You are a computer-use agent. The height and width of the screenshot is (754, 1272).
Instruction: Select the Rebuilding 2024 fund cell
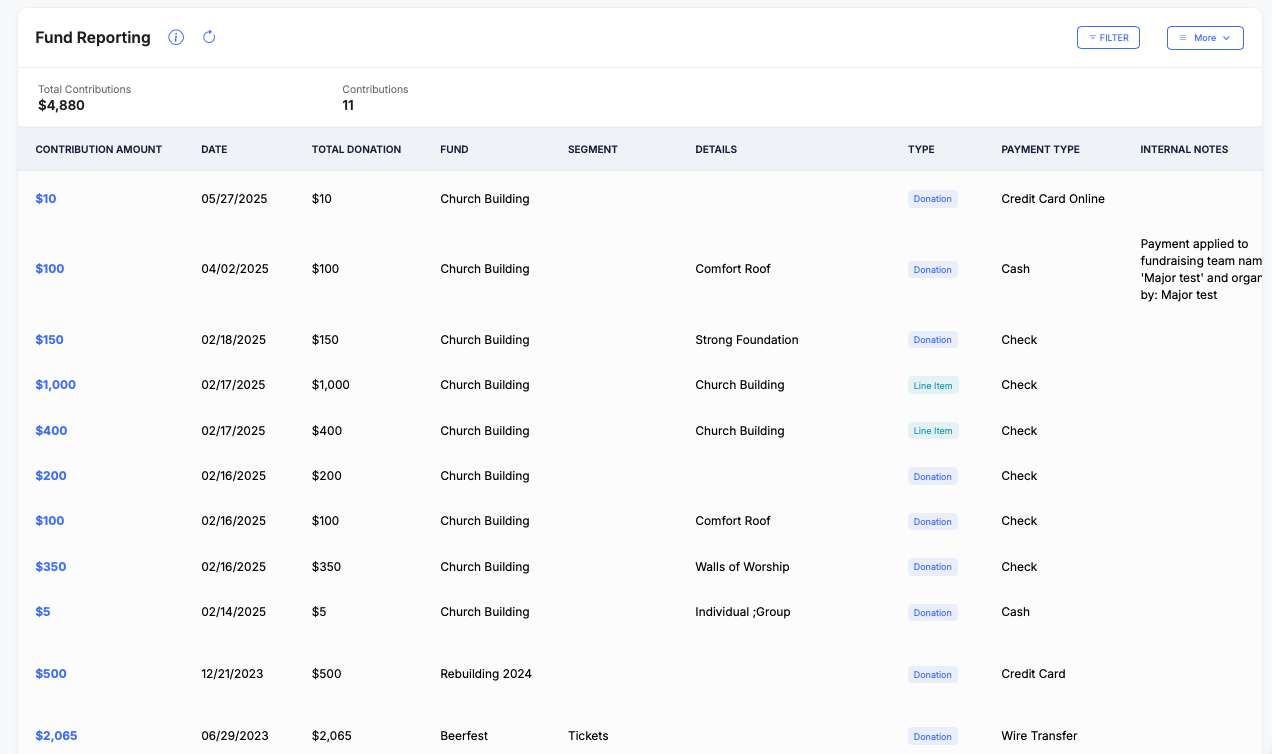(486, 674)
